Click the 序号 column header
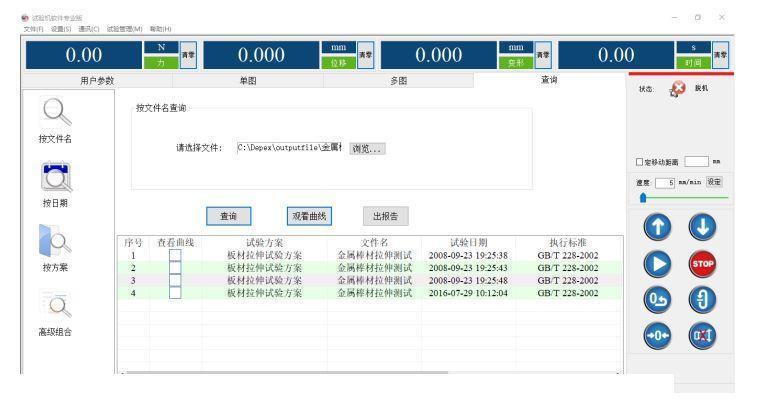 (133, 243)
